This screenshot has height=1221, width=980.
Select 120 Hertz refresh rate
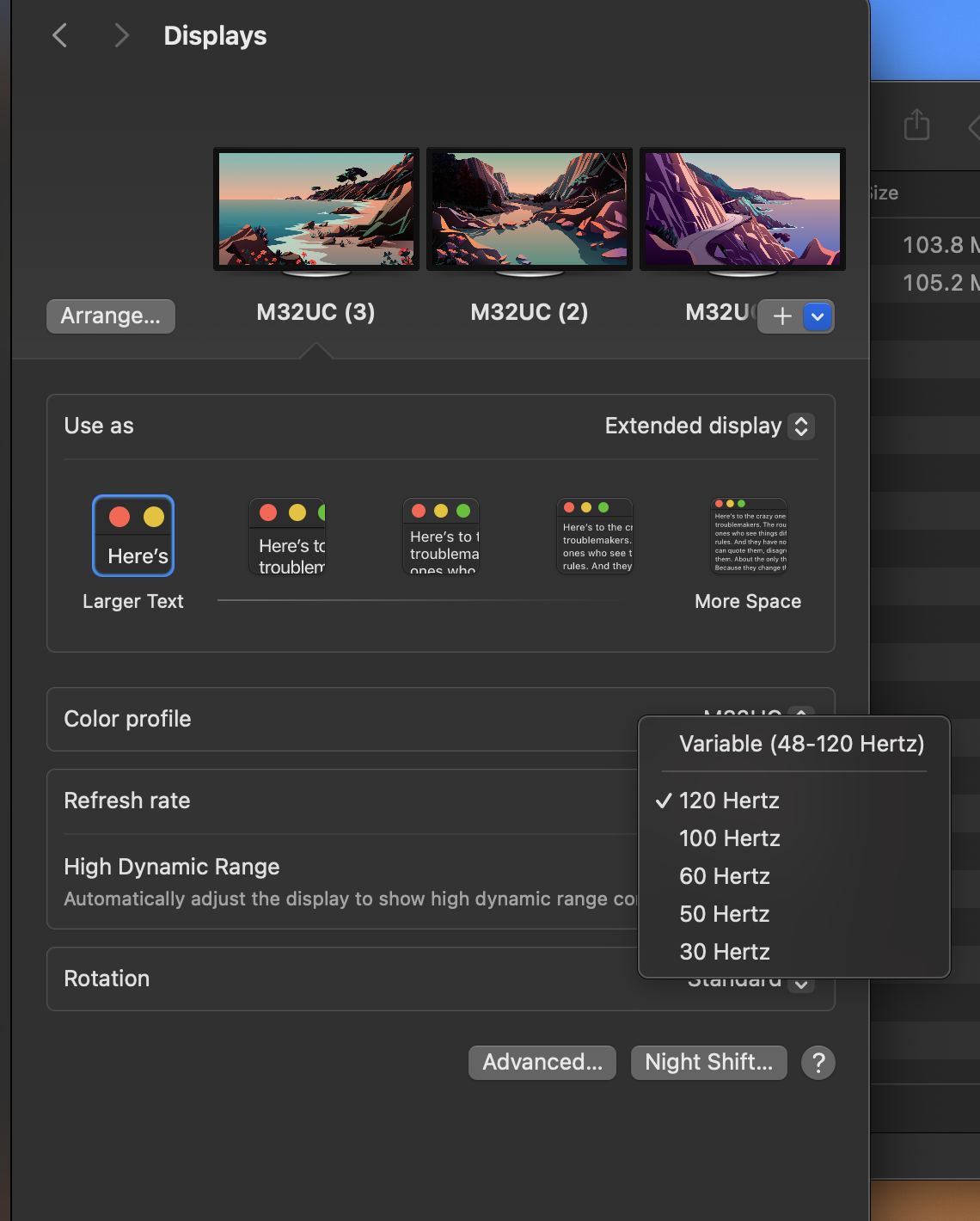point(729,801)
